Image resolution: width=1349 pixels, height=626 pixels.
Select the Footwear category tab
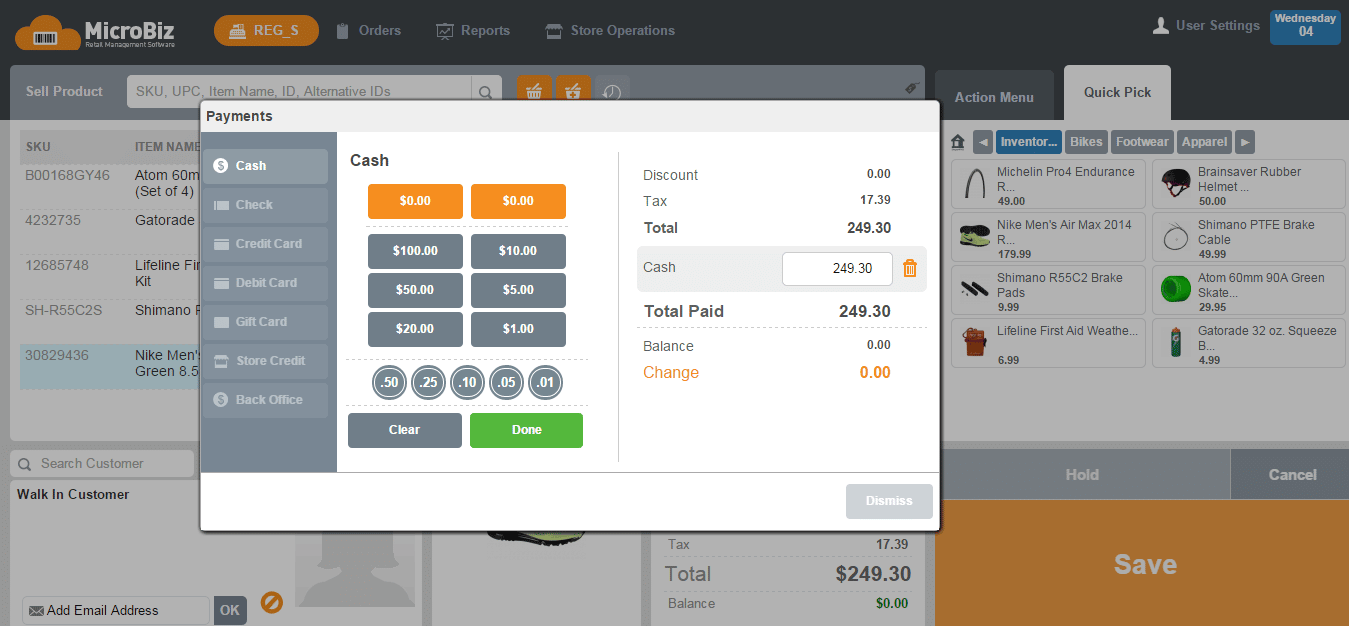coord(1143,142)
